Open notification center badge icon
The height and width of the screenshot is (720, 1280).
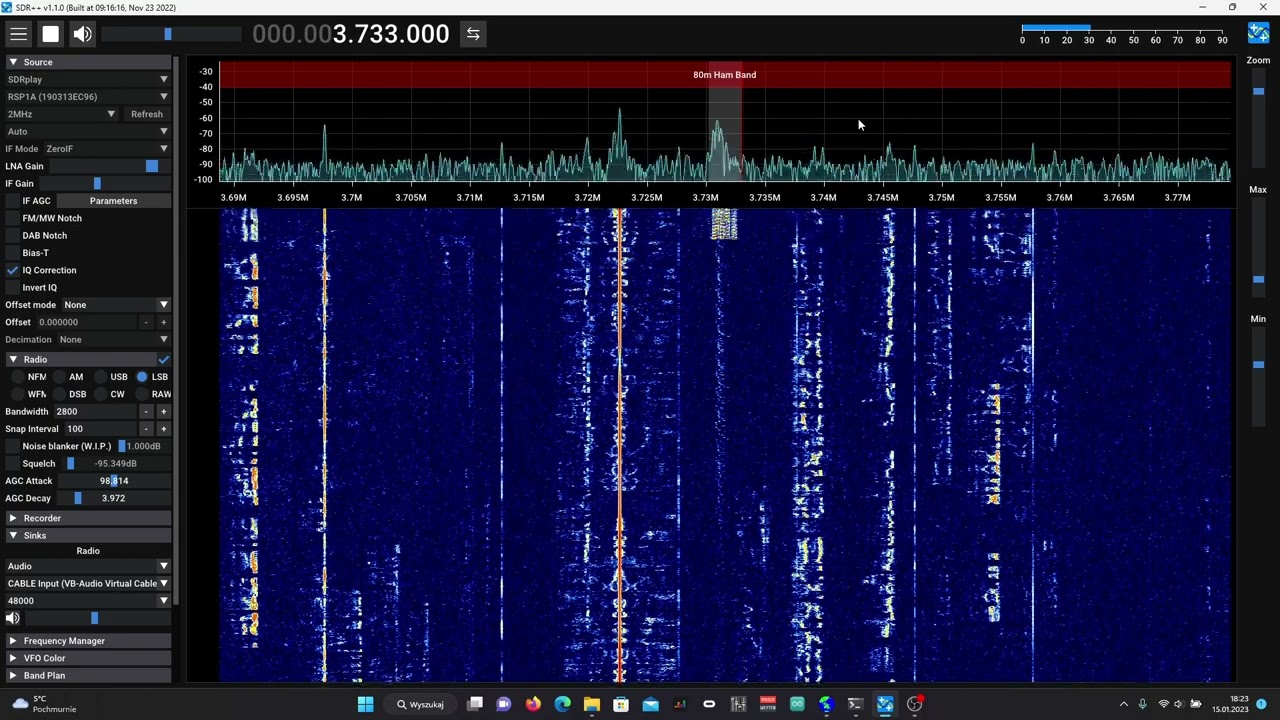[x=1261, y=704]
